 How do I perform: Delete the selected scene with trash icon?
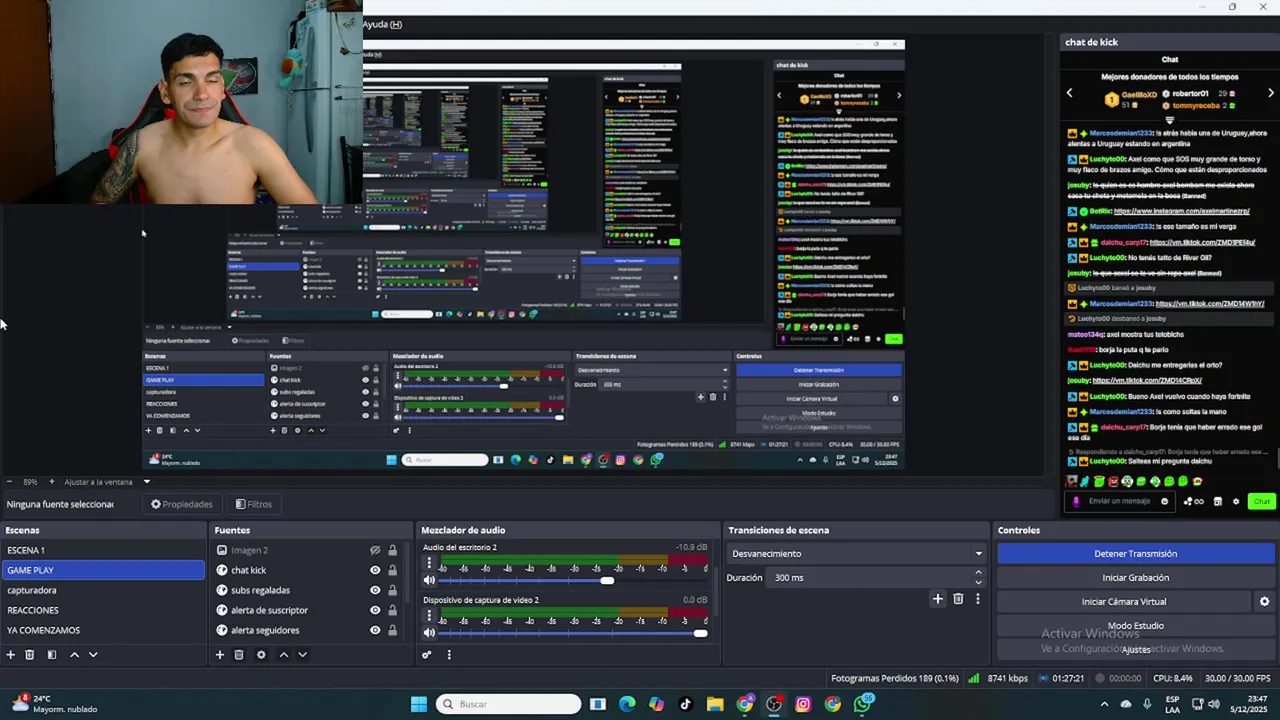tap(30, 655)
